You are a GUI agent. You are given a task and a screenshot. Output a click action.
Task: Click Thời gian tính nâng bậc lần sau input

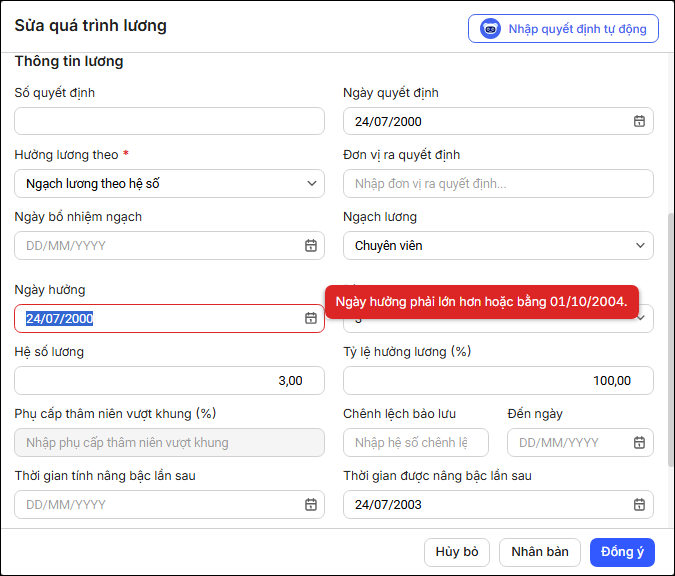[x=169, y=504]
